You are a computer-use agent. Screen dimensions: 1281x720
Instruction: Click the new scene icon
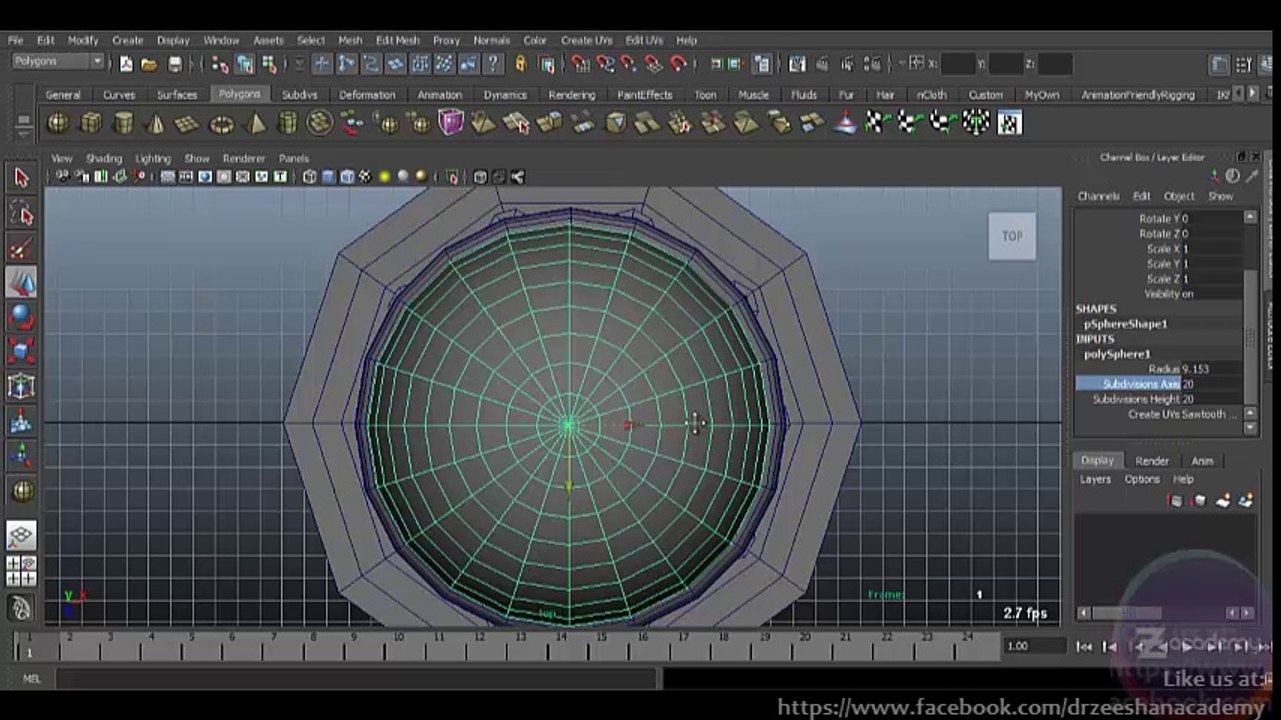click(126, 64)
